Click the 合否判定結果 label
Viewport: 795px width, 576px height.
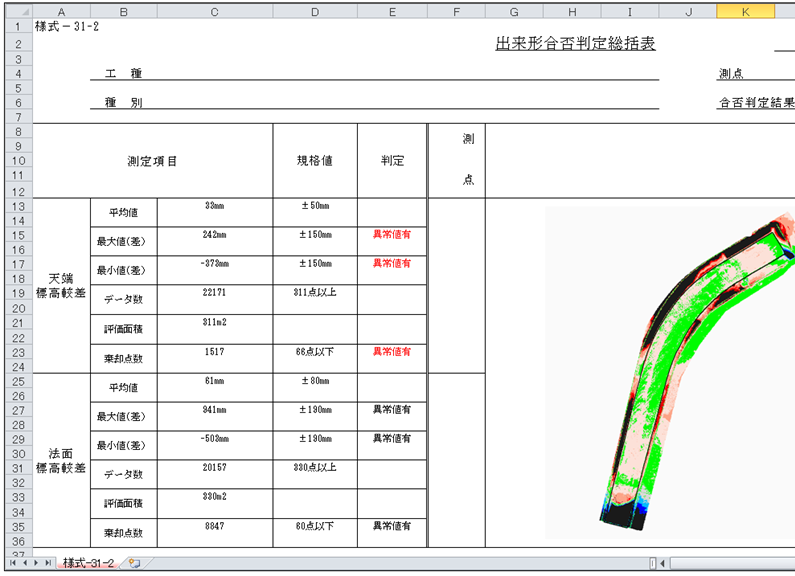coord(756,102)
